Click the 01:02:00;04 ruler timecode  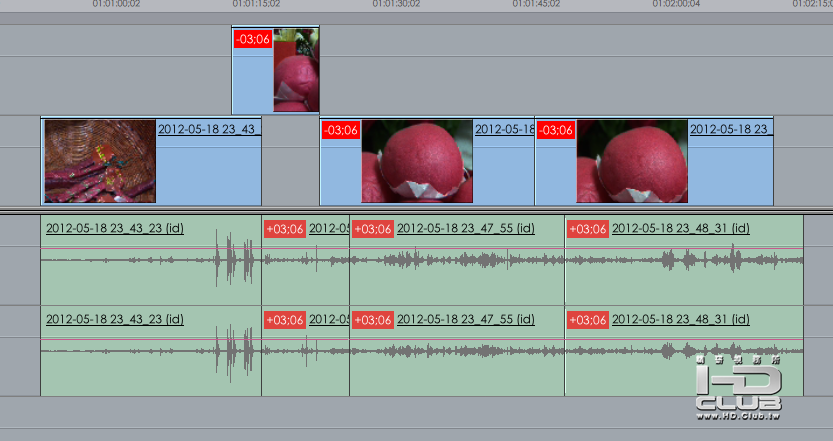[676, 4]
